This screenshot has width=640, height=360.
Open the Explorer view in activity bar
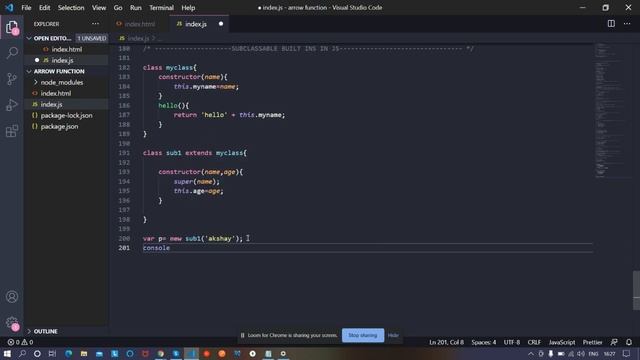[12, 27]
